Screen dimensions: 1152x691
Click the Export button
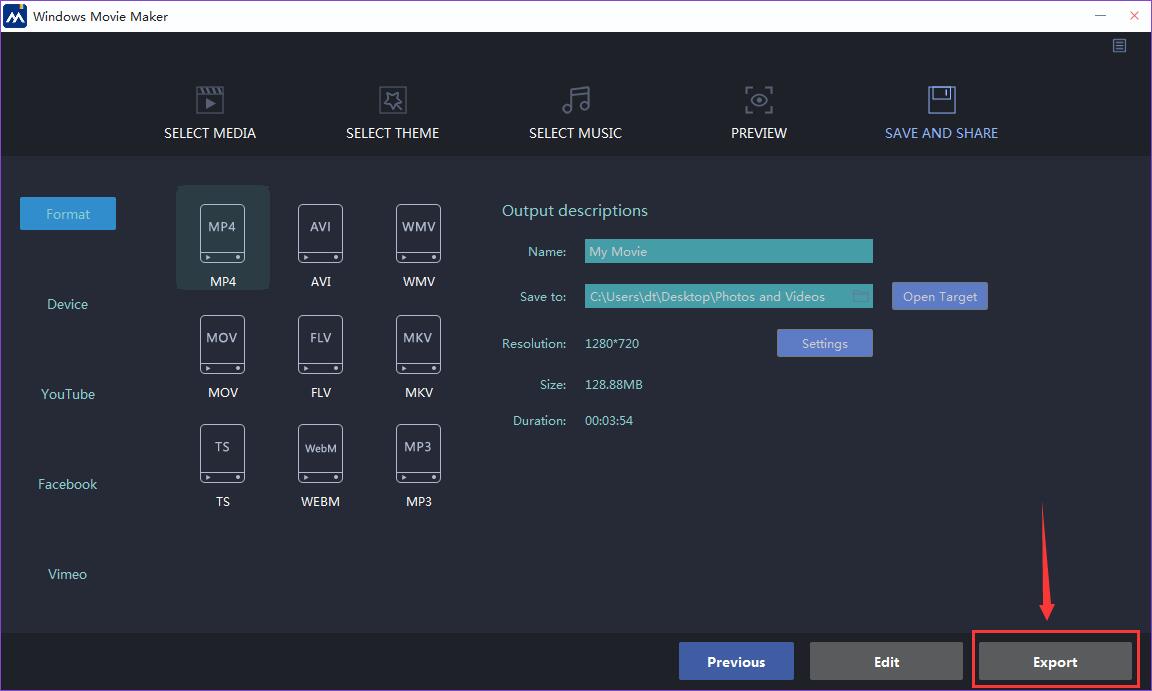point(1055,662)
